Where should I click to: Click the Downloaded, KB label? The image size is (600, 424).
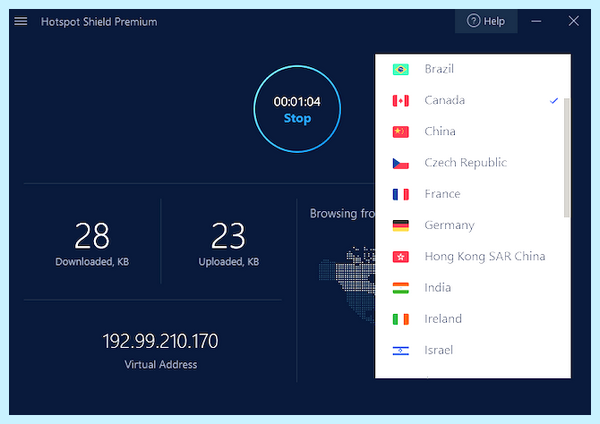coord(92,262)
